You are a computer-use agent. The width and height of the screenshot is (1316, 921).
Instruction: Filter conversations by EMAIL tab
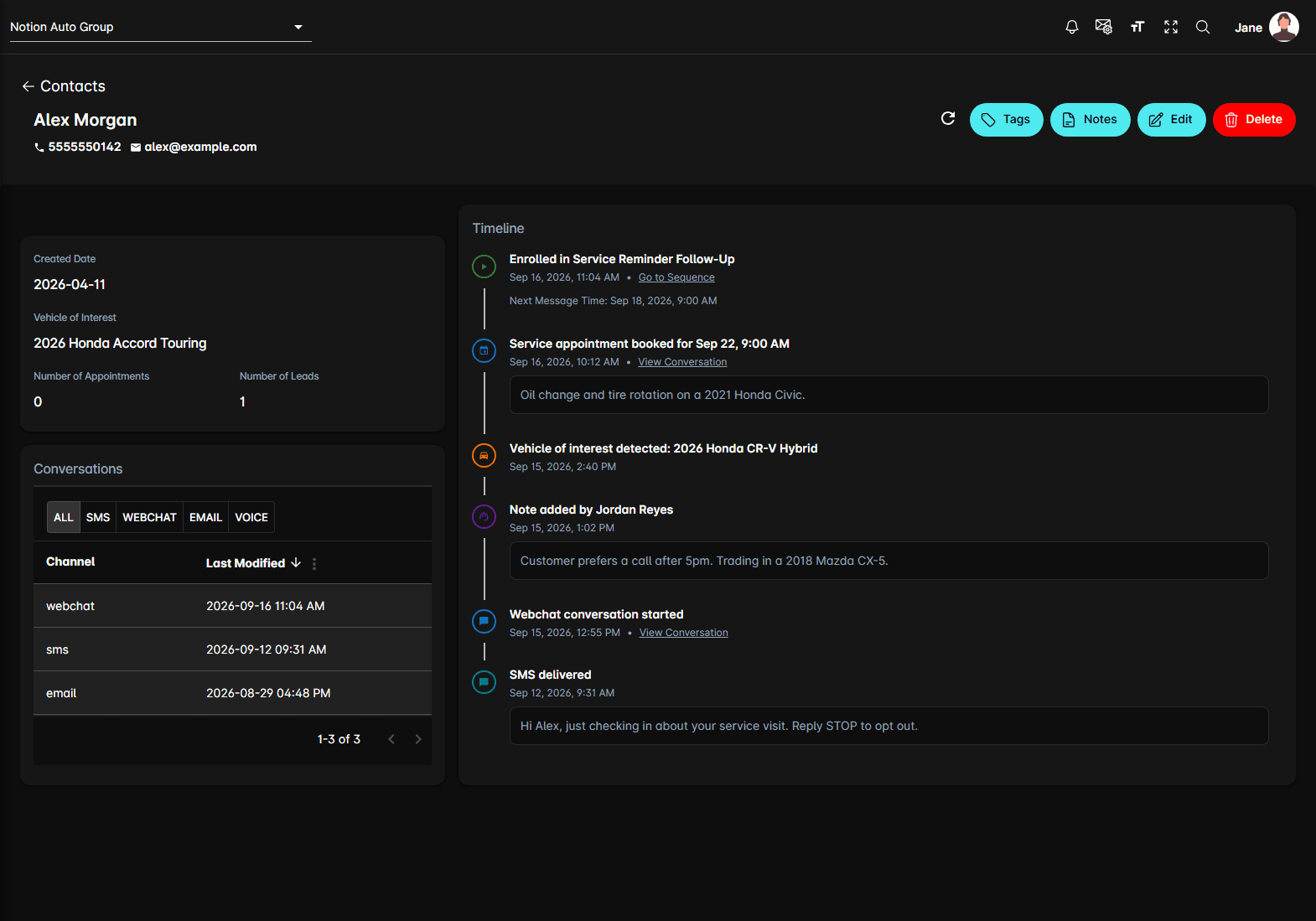205,517
